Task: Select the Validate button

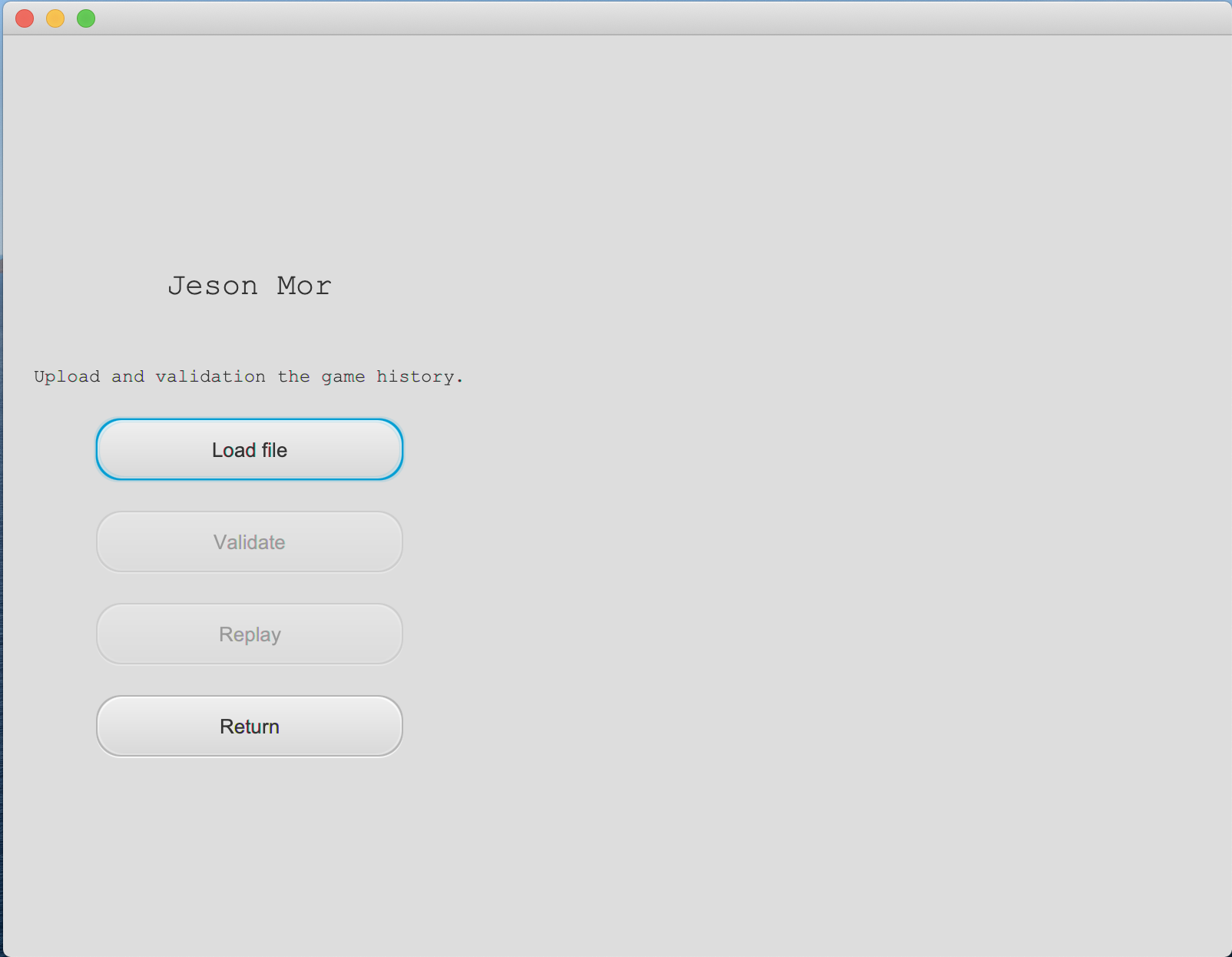Action: click(250, 541)
